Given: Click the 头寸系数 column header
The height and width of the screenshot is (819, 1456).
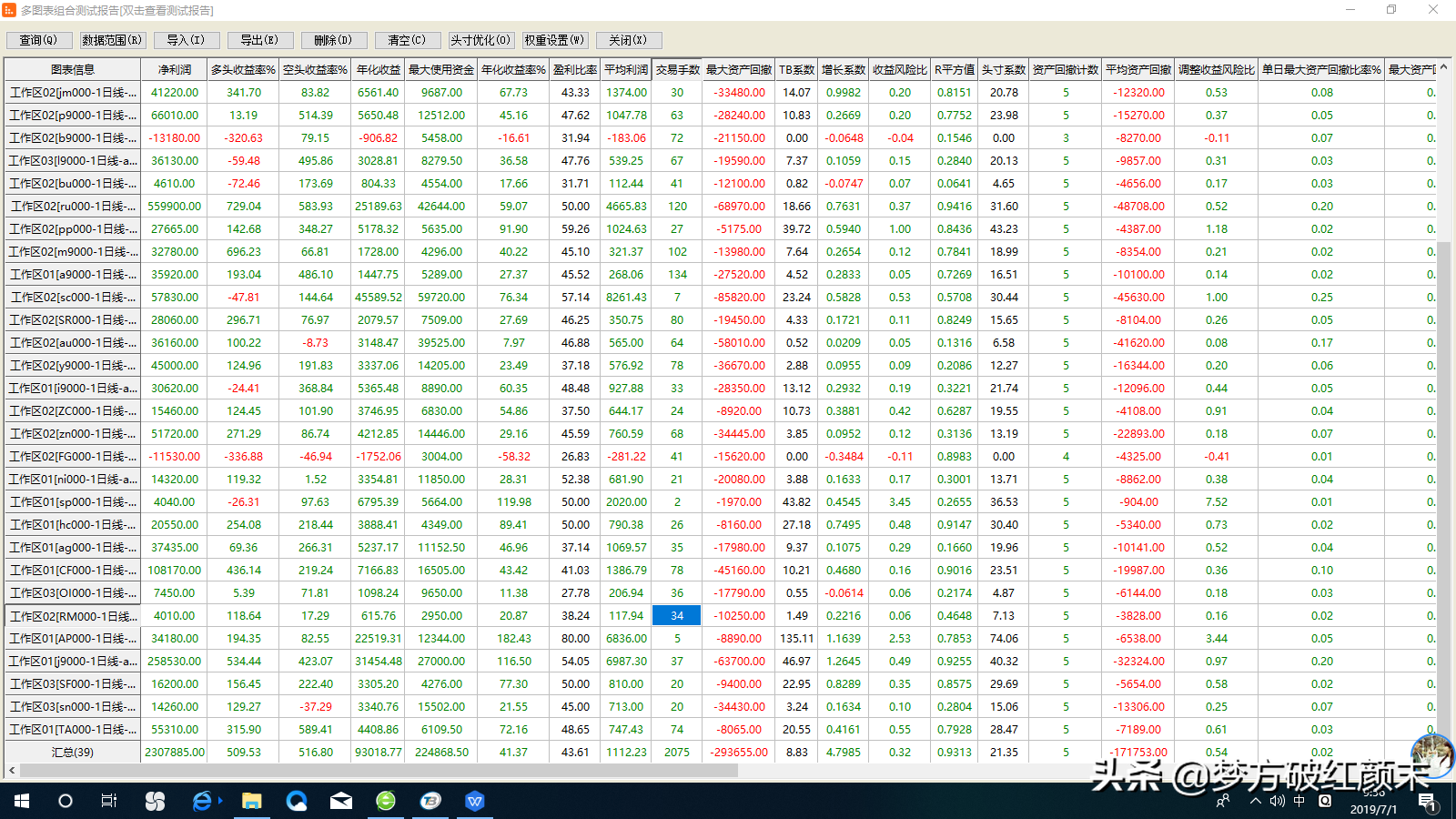Looking at the screenshot, I should (x=1004, y=69).
